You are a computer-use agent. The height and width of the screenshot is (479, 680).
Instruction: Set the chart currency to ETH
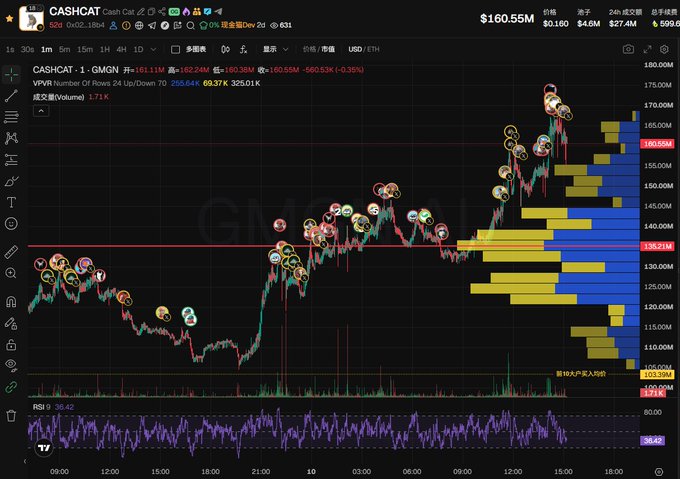coord(373,49)
